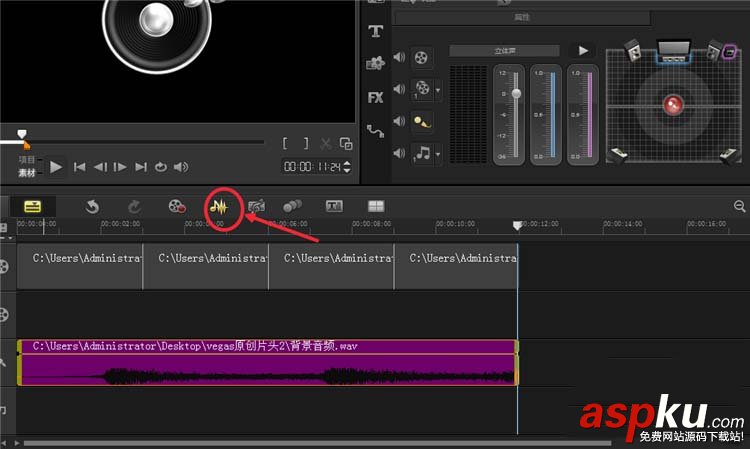This screenshot has width=750, height=449.
Task: Open the graphics library icon below the T
Action: 375,63
